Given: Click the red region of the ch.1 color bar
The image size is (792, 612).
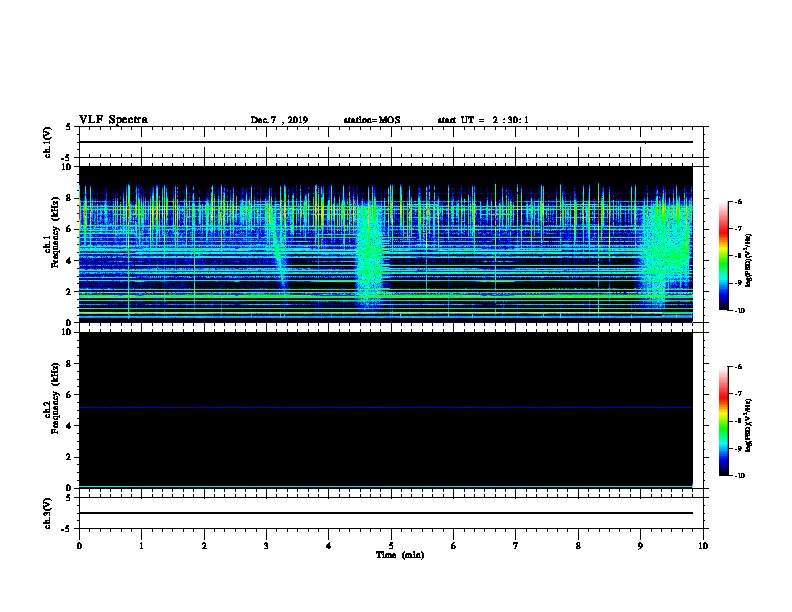Looking at the screenshot, I should tap(724, 230).
